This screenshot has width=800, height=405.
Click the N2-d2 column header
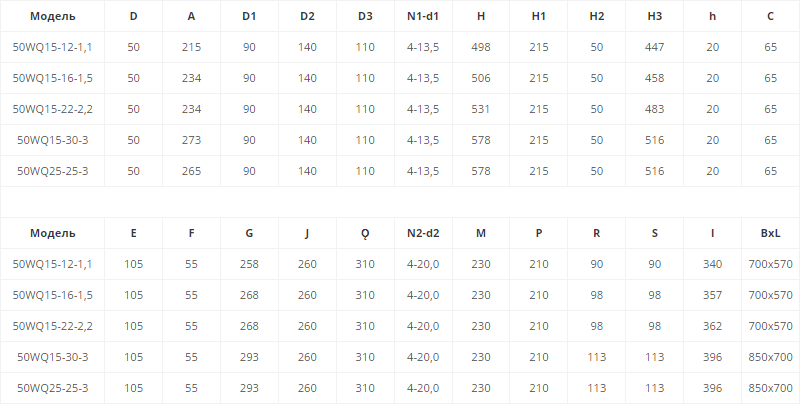pos(423,233)
